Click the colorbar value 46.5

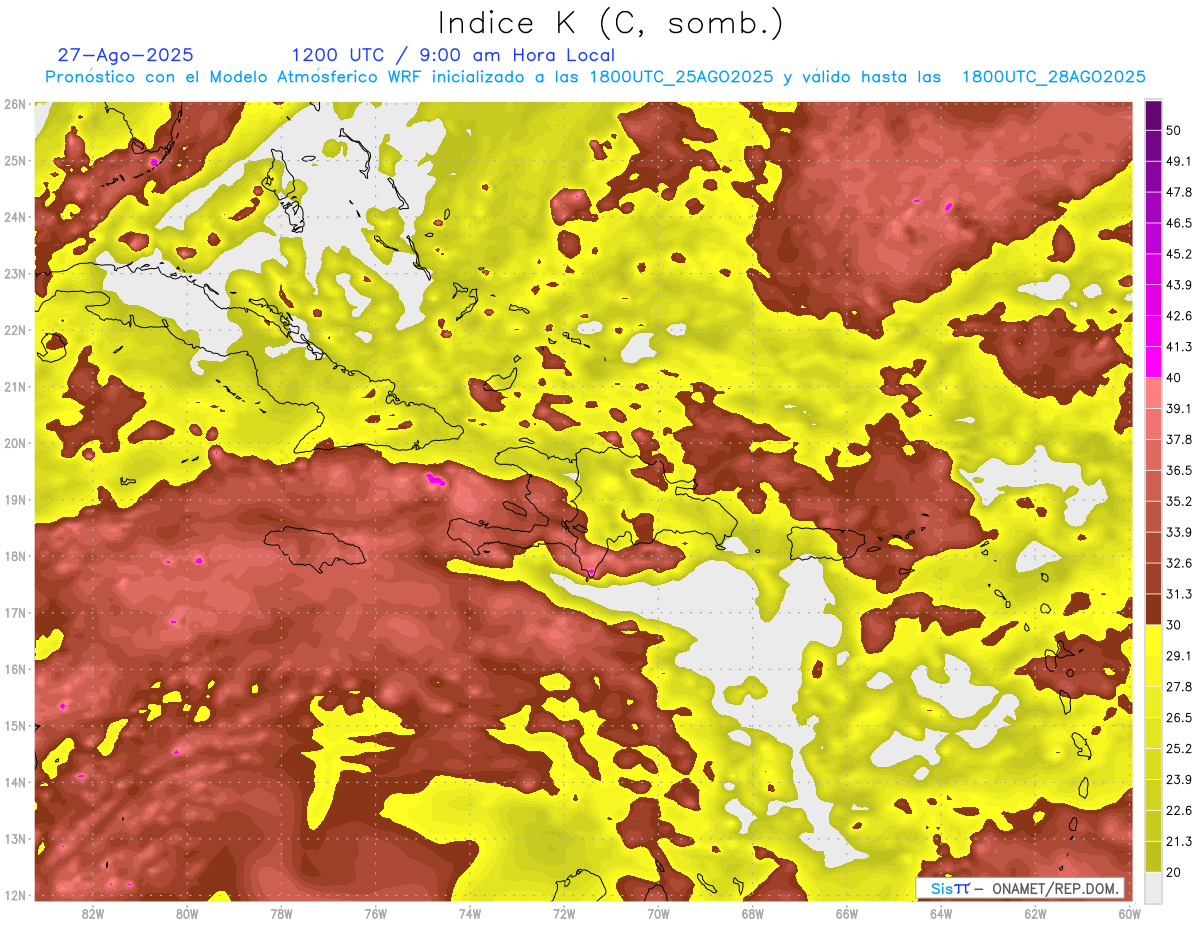1179,223
